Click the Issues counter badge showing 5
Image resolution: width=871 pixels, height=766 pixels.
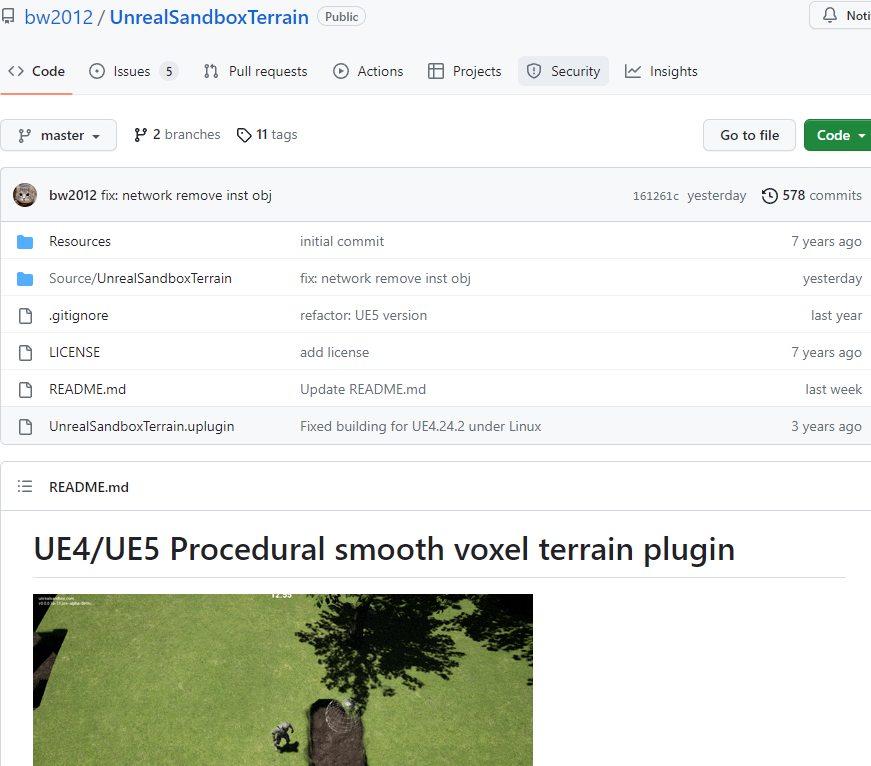(169, 71)
